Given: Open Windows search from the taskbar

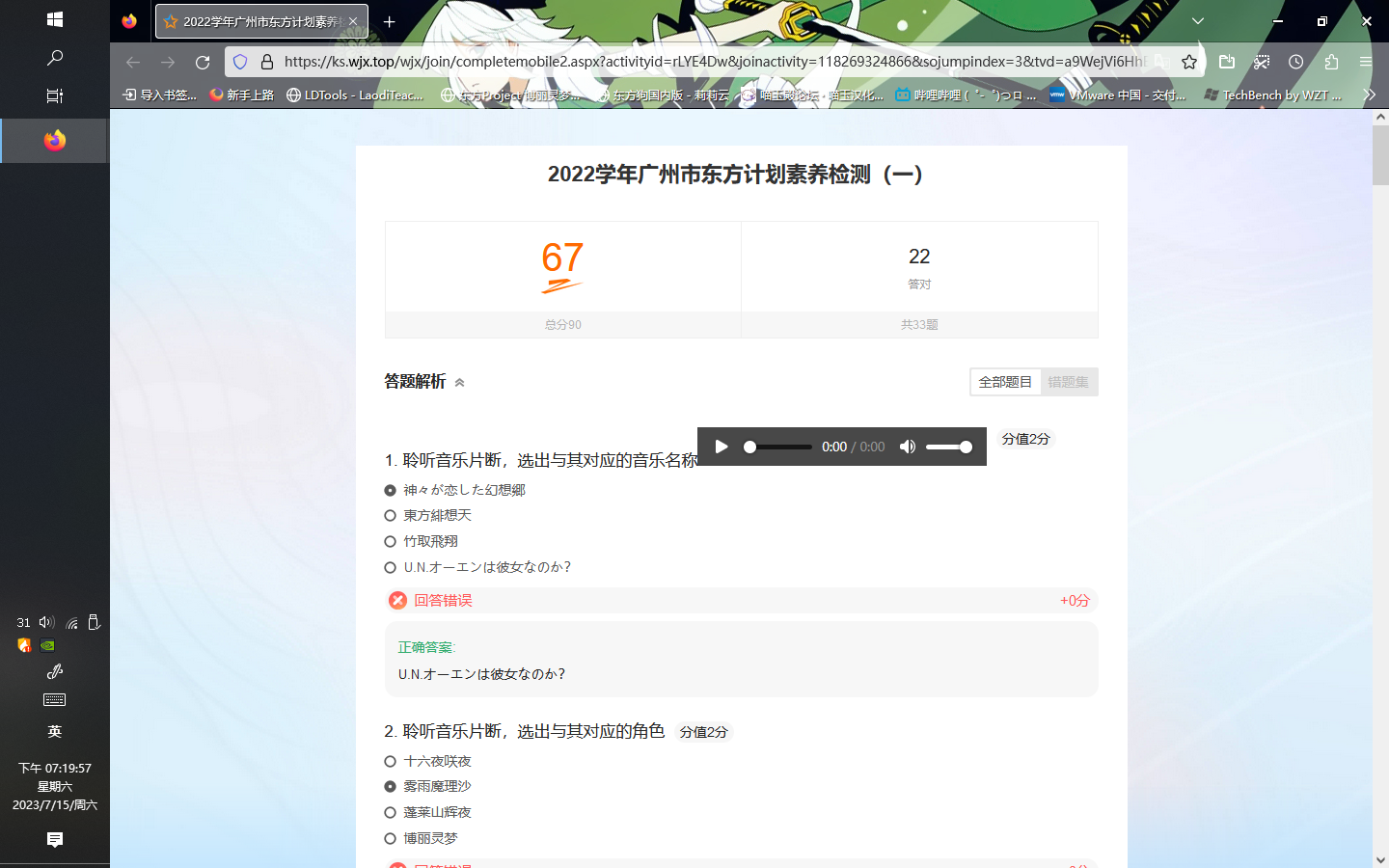Looking at the screenshot, I should [x=54, y=58].
